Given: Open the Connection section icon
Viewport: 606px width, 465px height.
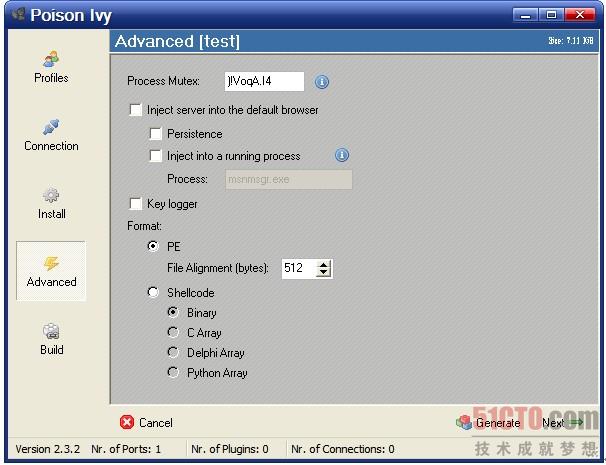Looking at the screenshot, I should tap(51, 127).
